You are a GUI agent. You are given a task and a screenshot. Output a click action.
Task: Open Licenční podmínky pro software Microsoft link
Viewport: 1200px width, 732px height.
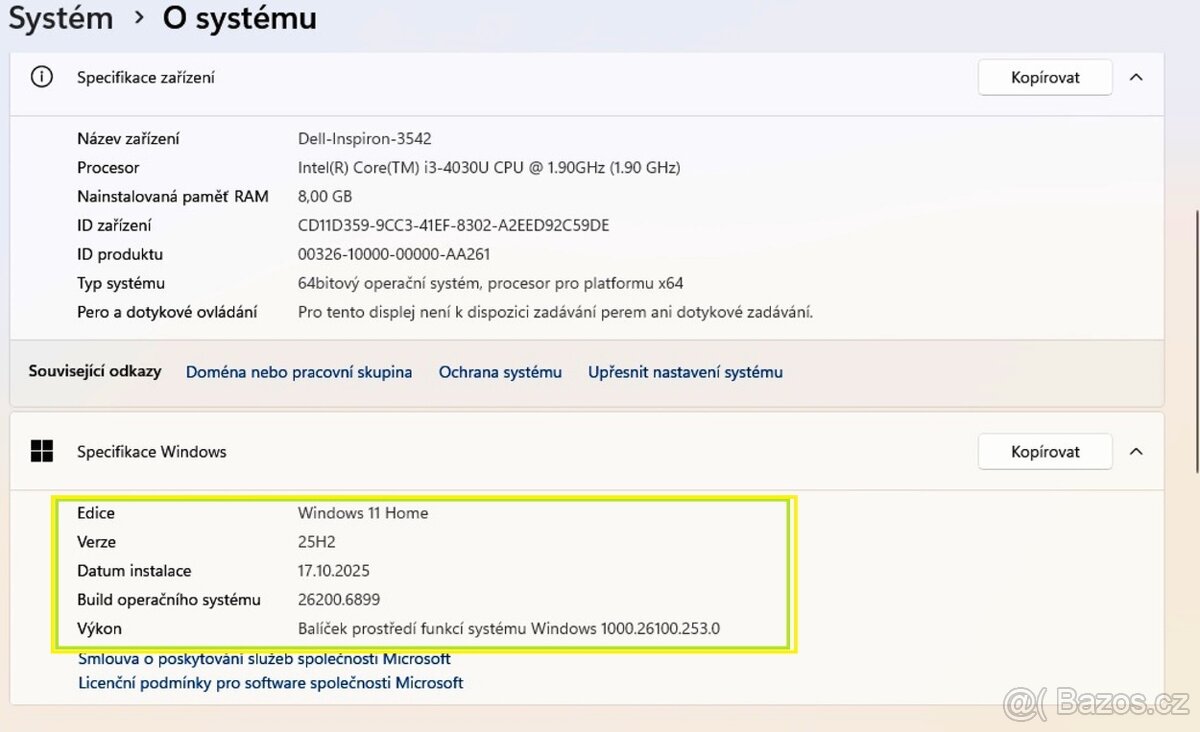(270, 683)
